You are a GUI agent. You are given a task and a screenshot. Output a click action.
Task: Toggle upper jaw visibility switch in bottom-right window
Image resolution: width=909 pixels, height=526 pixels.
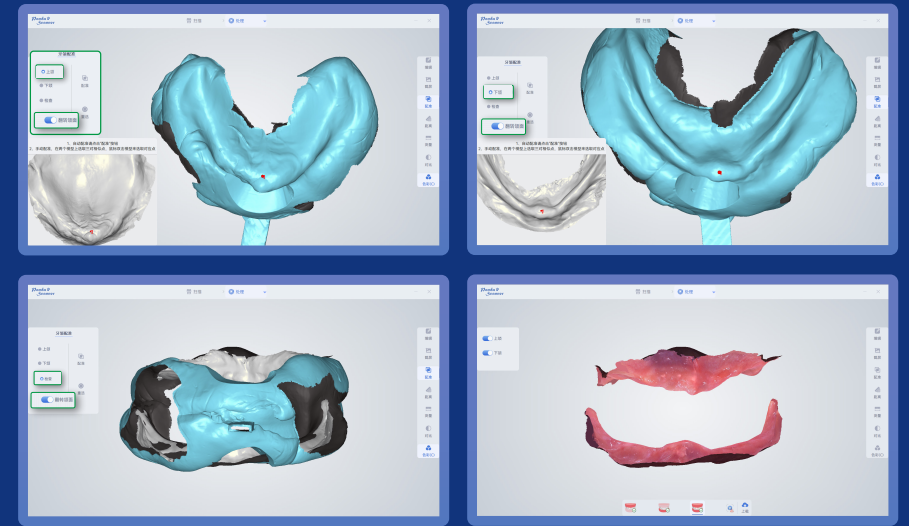coord(488,338)
